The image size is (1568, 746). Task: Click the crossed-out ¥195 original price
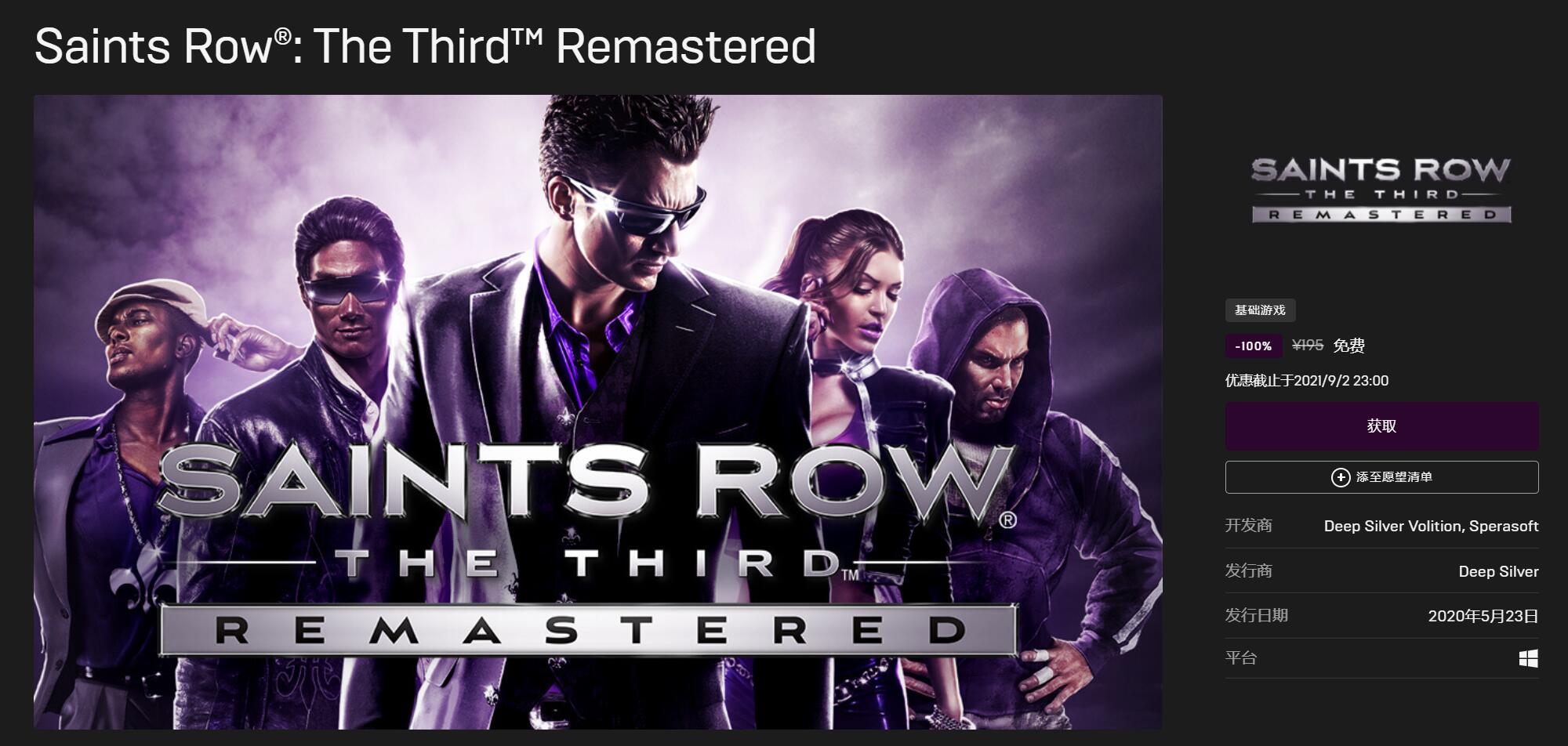1308,345
